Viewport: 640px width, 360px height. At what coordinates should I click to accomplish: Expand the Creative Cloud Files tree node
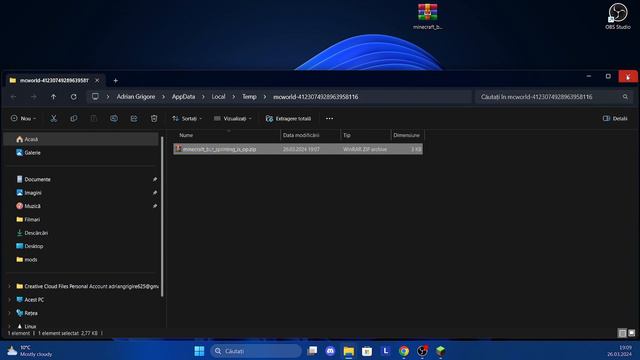coord(10,287)
